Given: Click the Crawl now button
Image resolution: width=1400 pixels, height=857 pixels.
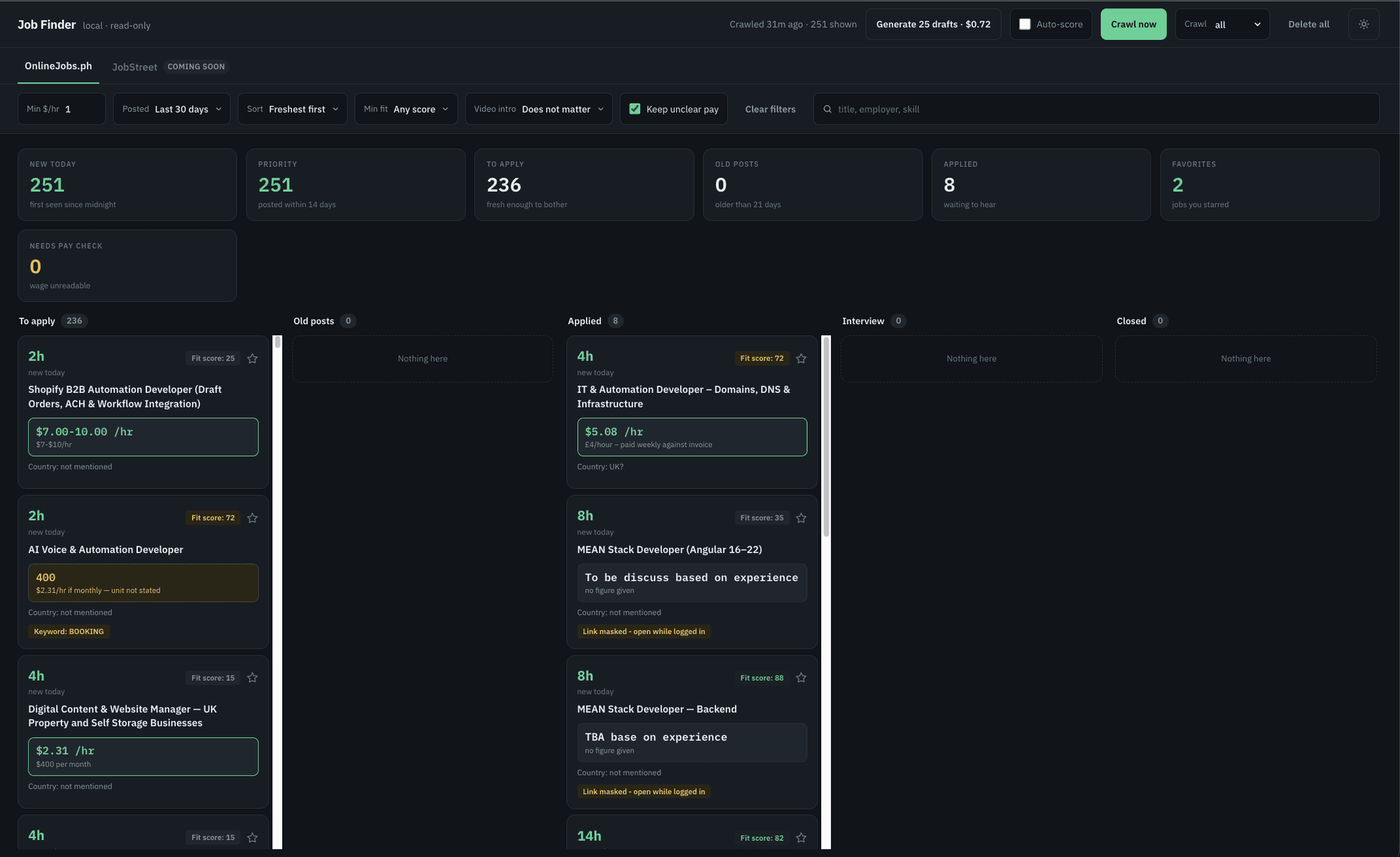Looking at the screenshot, I should (x=1133, y=25).
